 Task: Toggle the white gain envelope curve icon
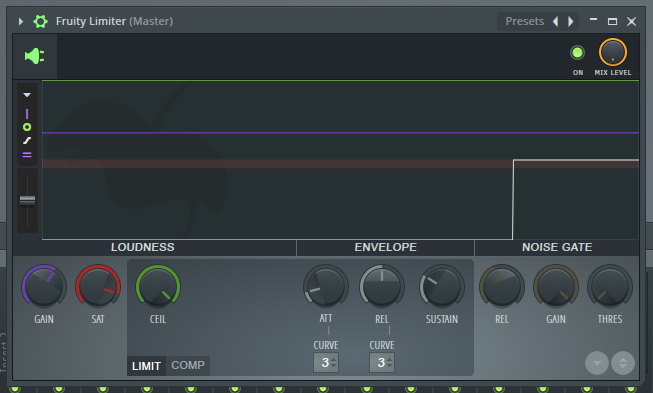[27, 141]
